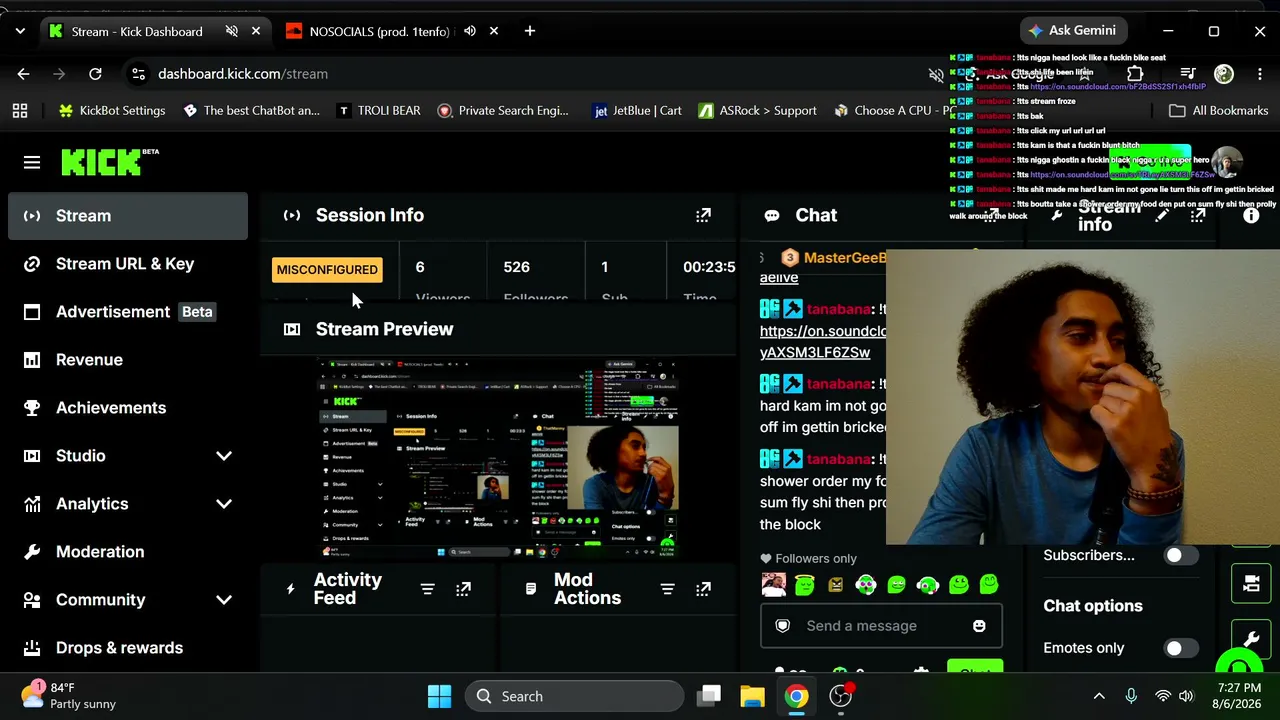
Task: Open the Windows Start menu
Action: (x=439, y=696)
